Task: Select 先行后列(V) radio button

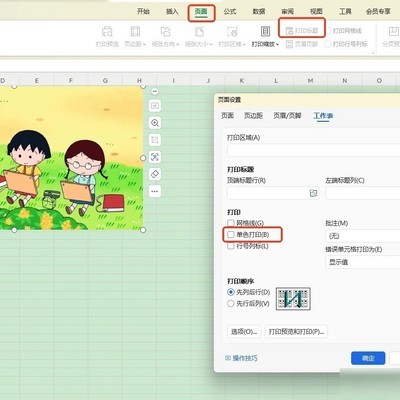Action: point(231,303)
